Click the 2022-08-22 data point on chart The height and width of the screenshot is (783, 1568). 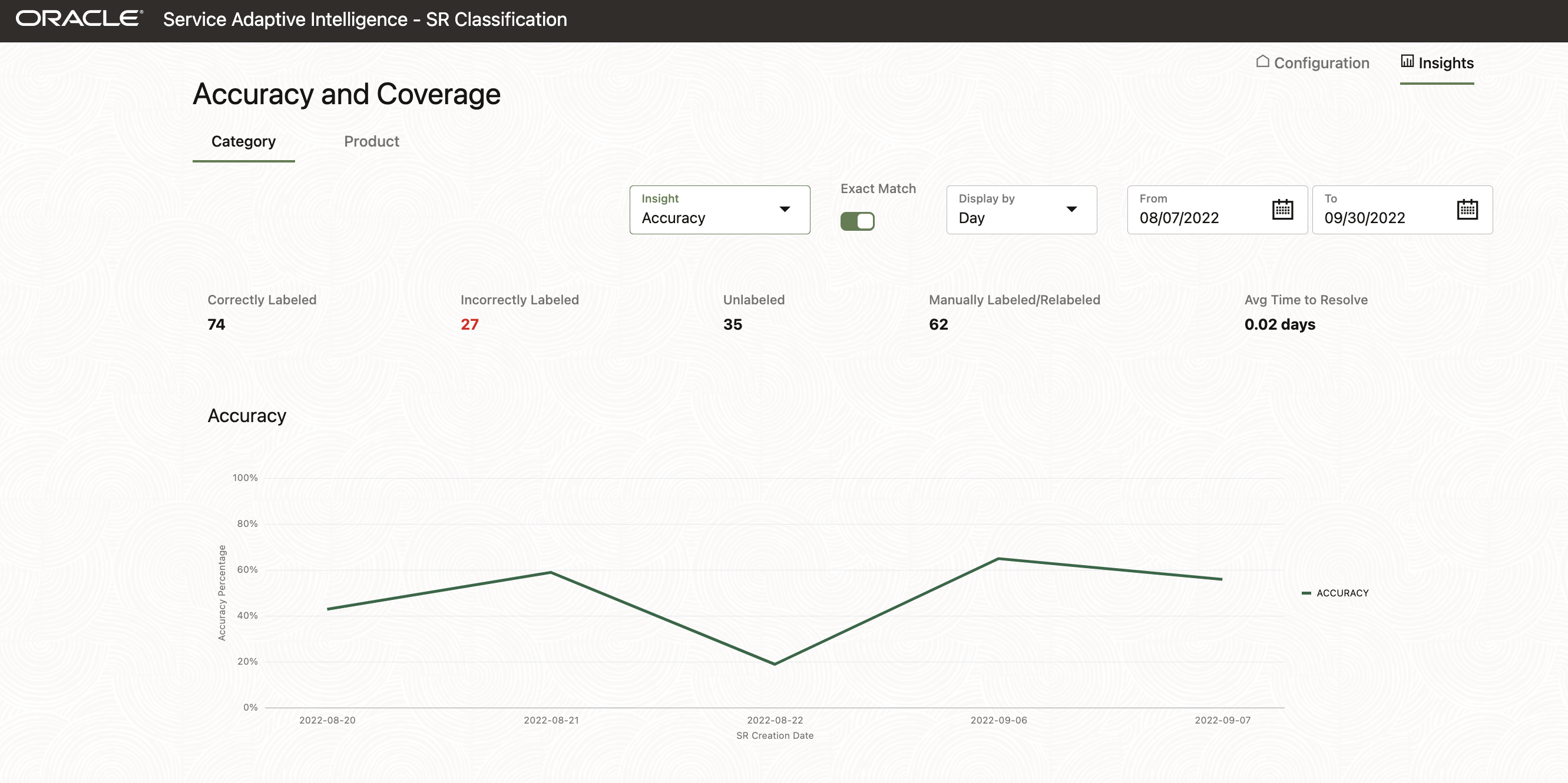coord(774,663)
